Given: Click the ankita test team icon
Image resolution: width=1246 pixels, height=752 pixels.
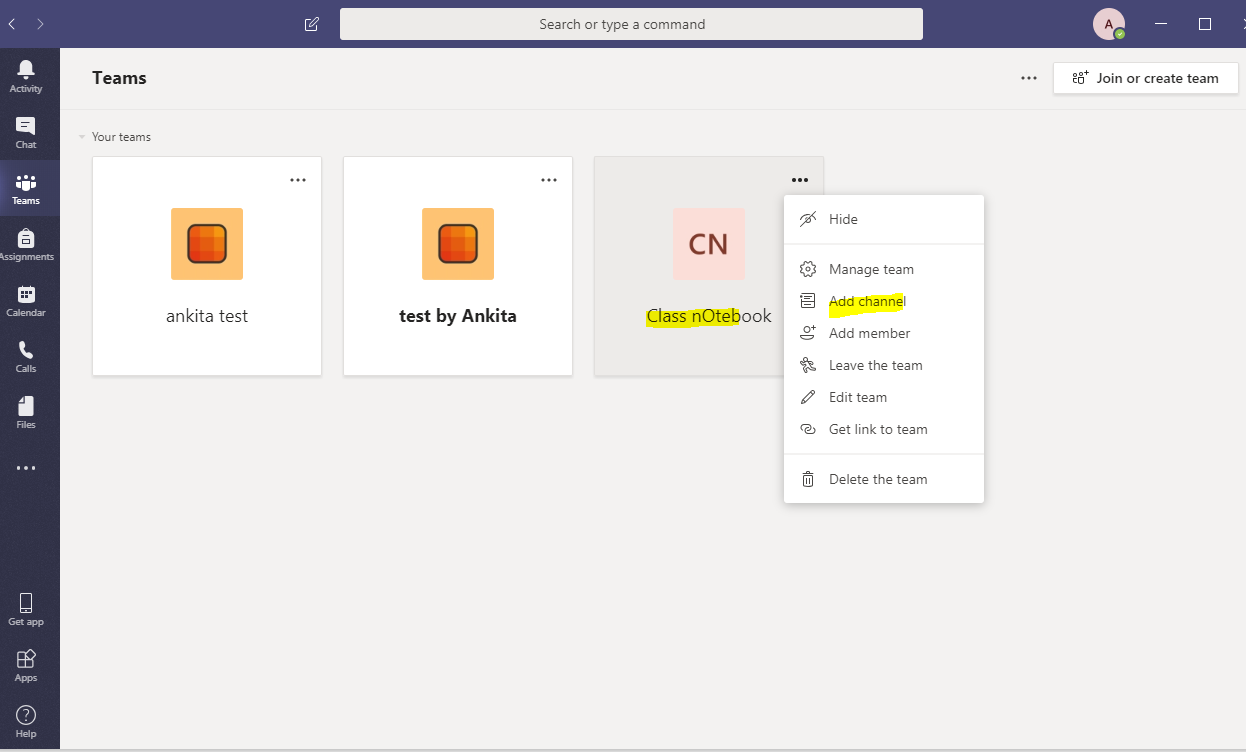Looking at the screenshot, I should coord(207,244).
